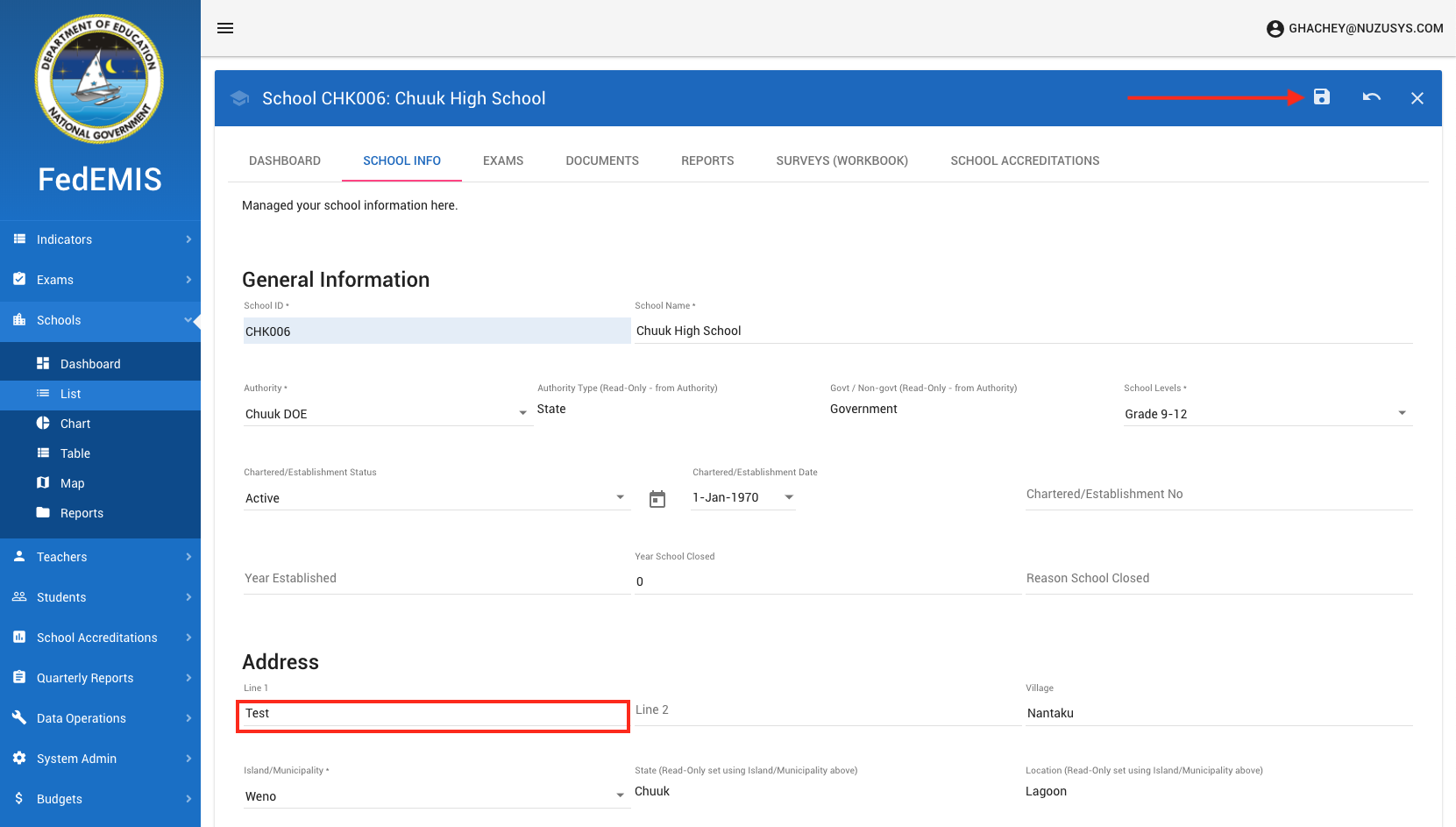The height and width of the screenshot is (827, 1456).
Task: Switch to the Exams tab
Action: (x=503, y=160)
